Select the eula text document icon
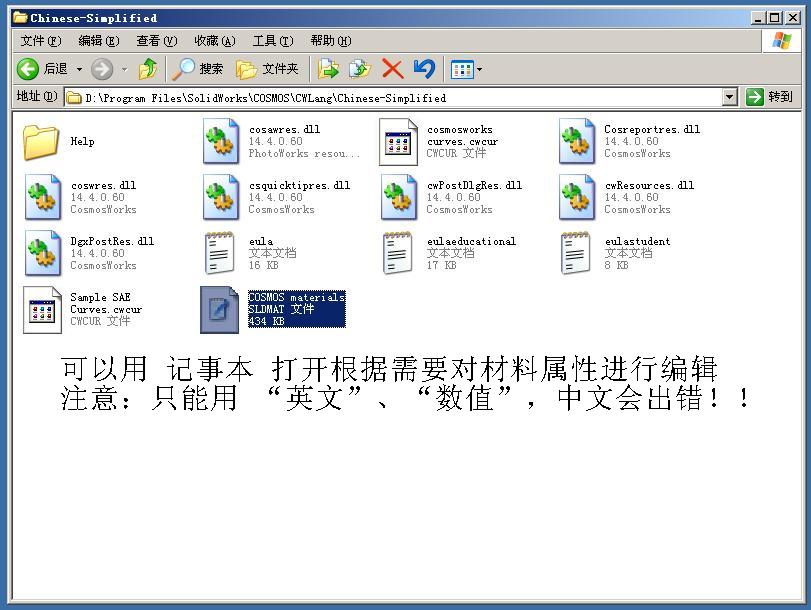This screenshot has height=610, width=811. point(219,252)
